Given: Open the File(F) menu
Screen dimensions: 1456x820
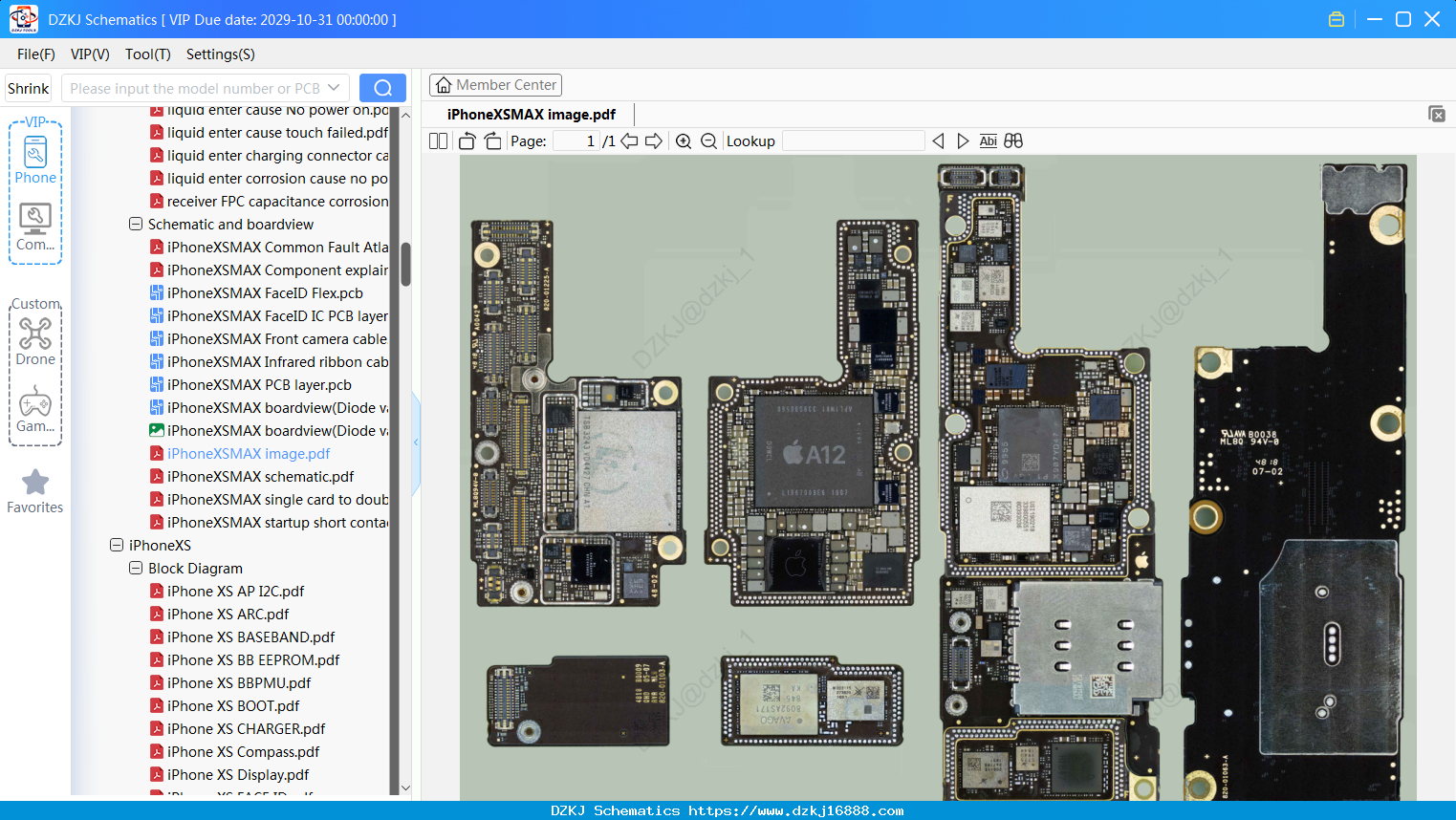Looking at the screenshot, I should [36, 54].
